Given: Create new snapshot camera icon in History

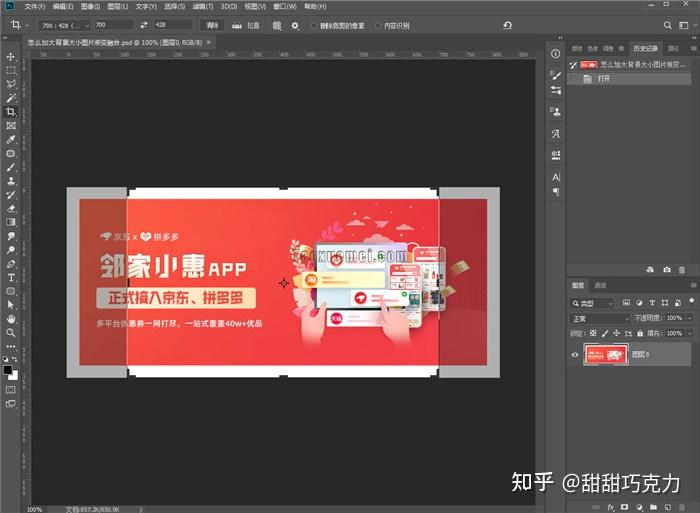Looking at the screenshot, I should pos(667,270).
